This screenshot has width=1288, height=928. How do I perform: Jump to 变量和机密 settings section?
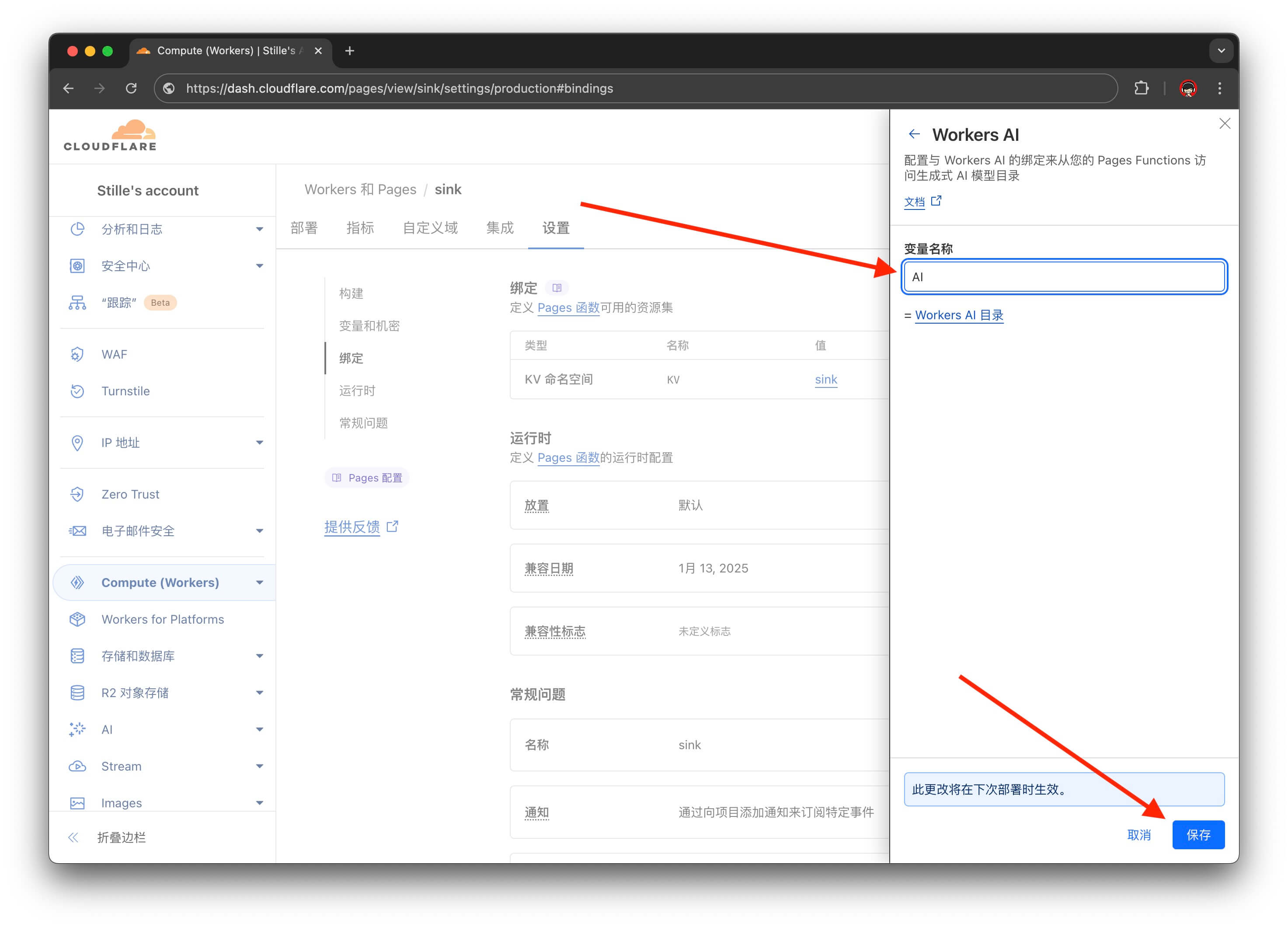(369, 326)
